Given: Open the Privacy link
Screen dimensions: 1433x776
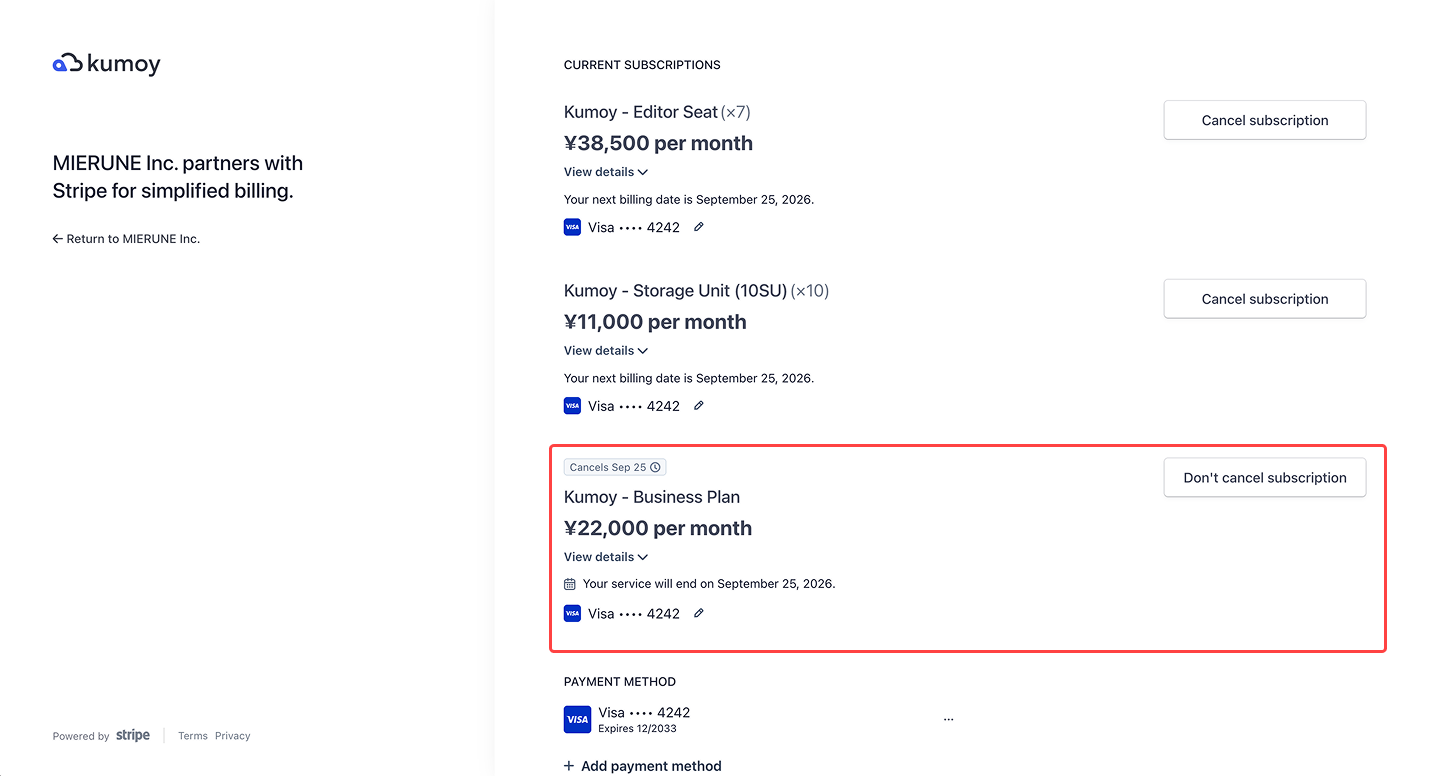Looking at the screenshot, I should tap(232, 736).
